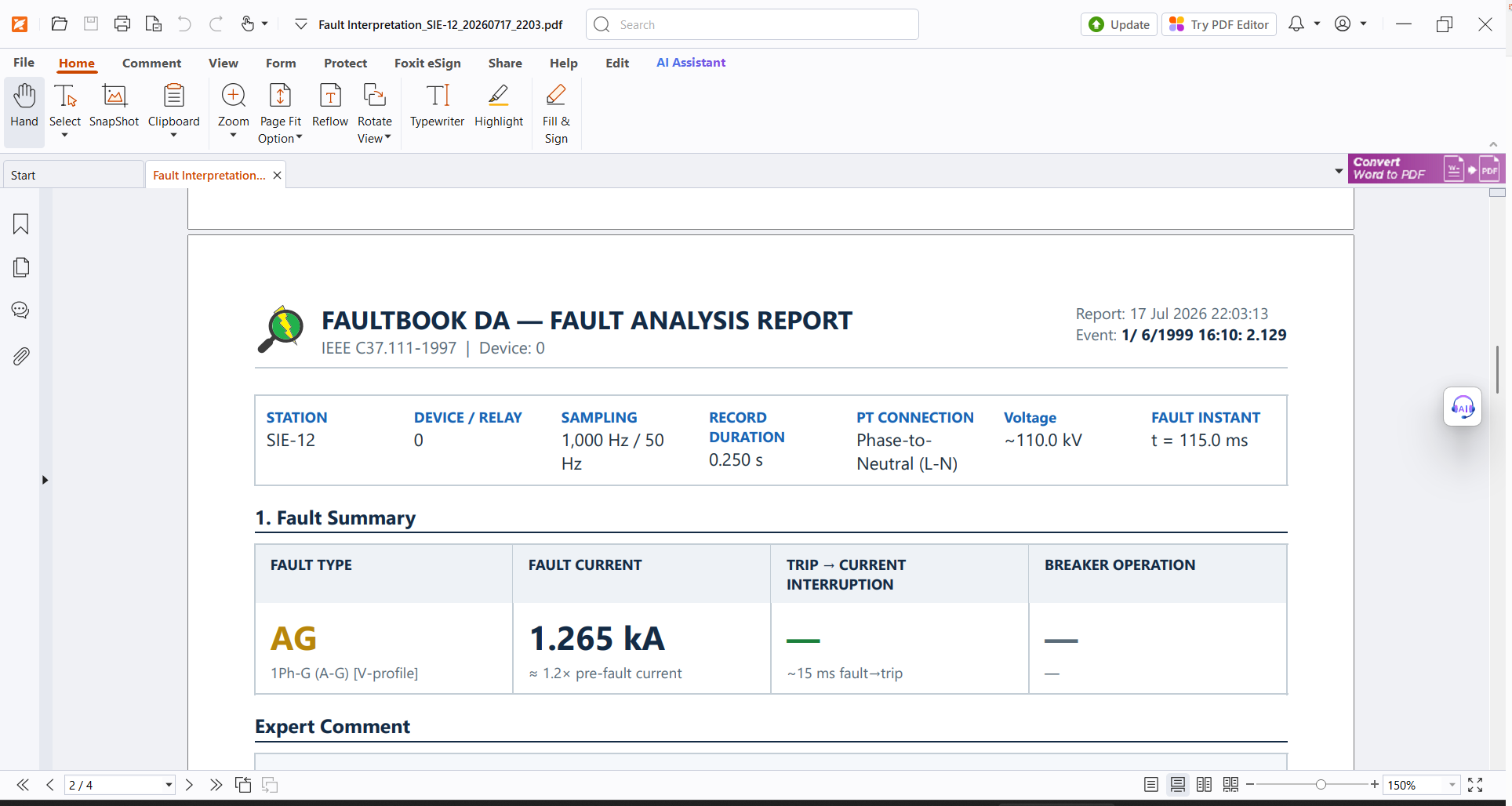This screenshot has height=806, width=1512.
Task: Enable facing pages view mode
Action: (x=1205, y=785)
